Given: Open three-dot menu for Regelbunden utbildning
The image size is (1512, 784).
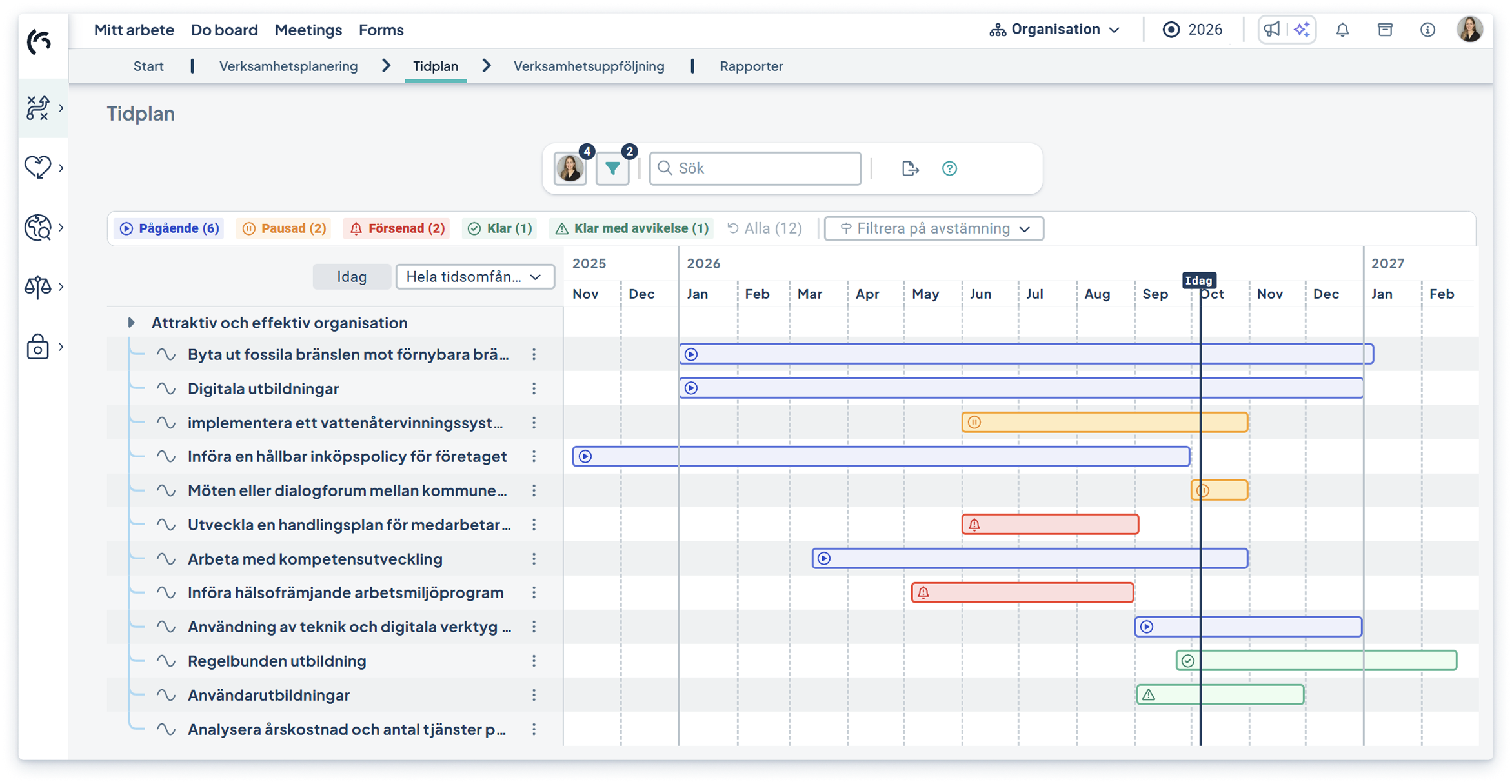Looking at the screenshot, I should 534,661.
